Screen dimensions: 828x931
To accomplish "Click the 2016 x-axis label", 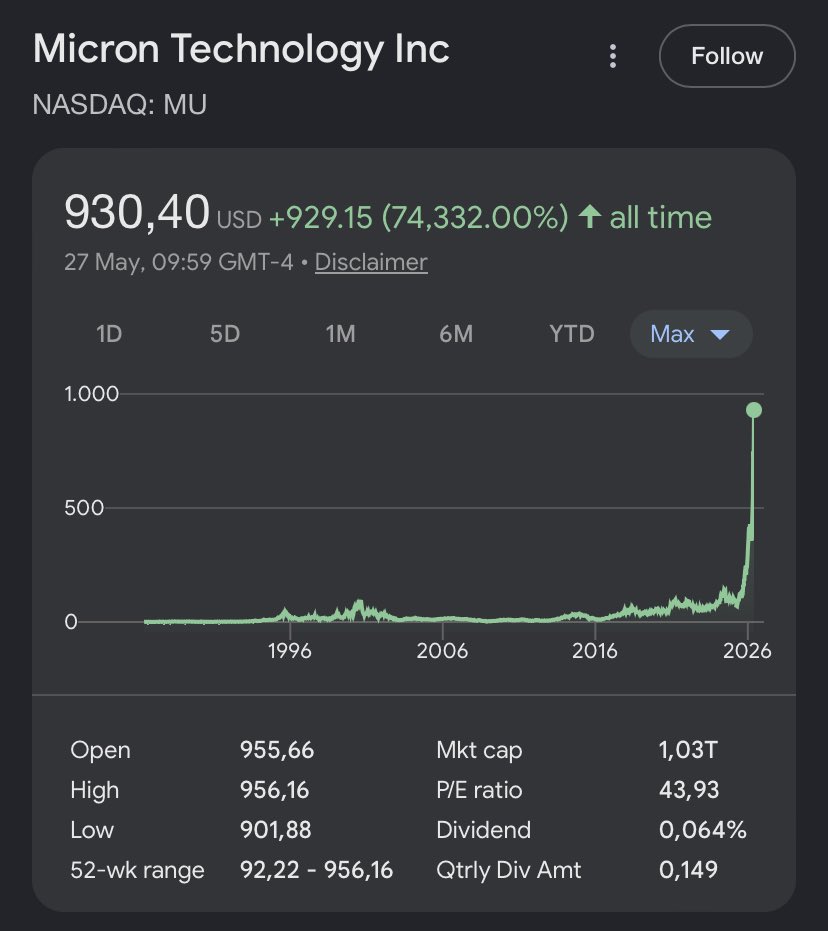I will coord(595,651).
